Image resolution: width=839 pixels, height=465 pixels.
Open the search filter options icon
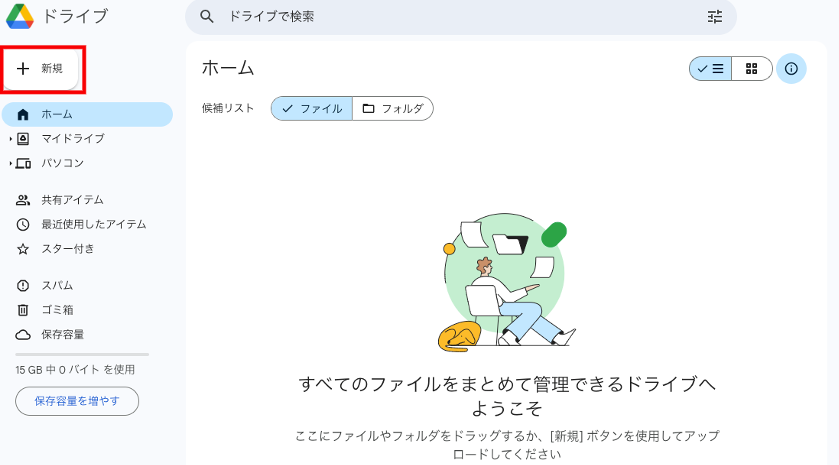pyautogui.click(x=715, y=17)
